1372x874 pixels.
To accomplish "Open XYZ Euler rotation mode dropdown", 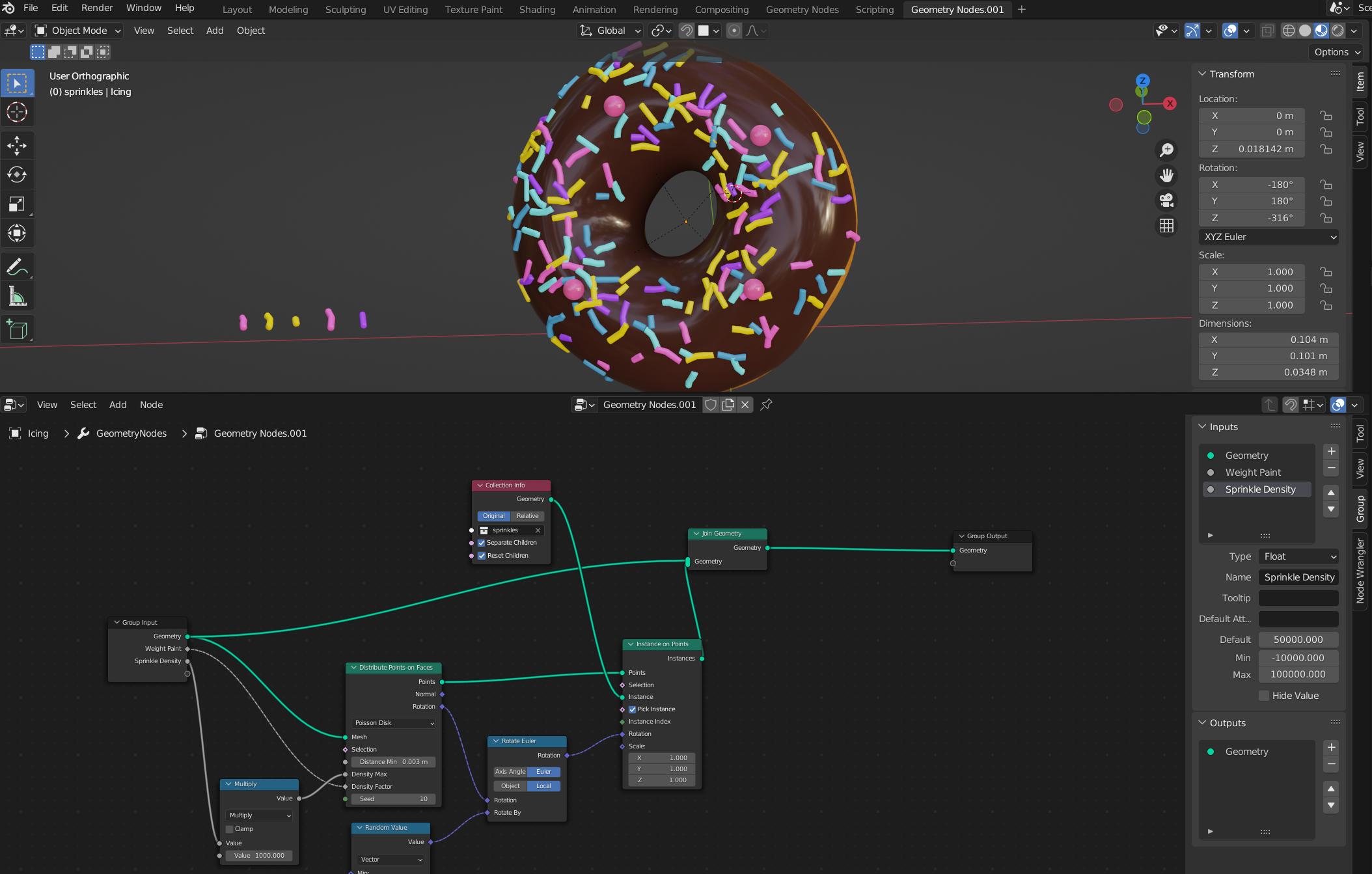I will (1269, 237).
